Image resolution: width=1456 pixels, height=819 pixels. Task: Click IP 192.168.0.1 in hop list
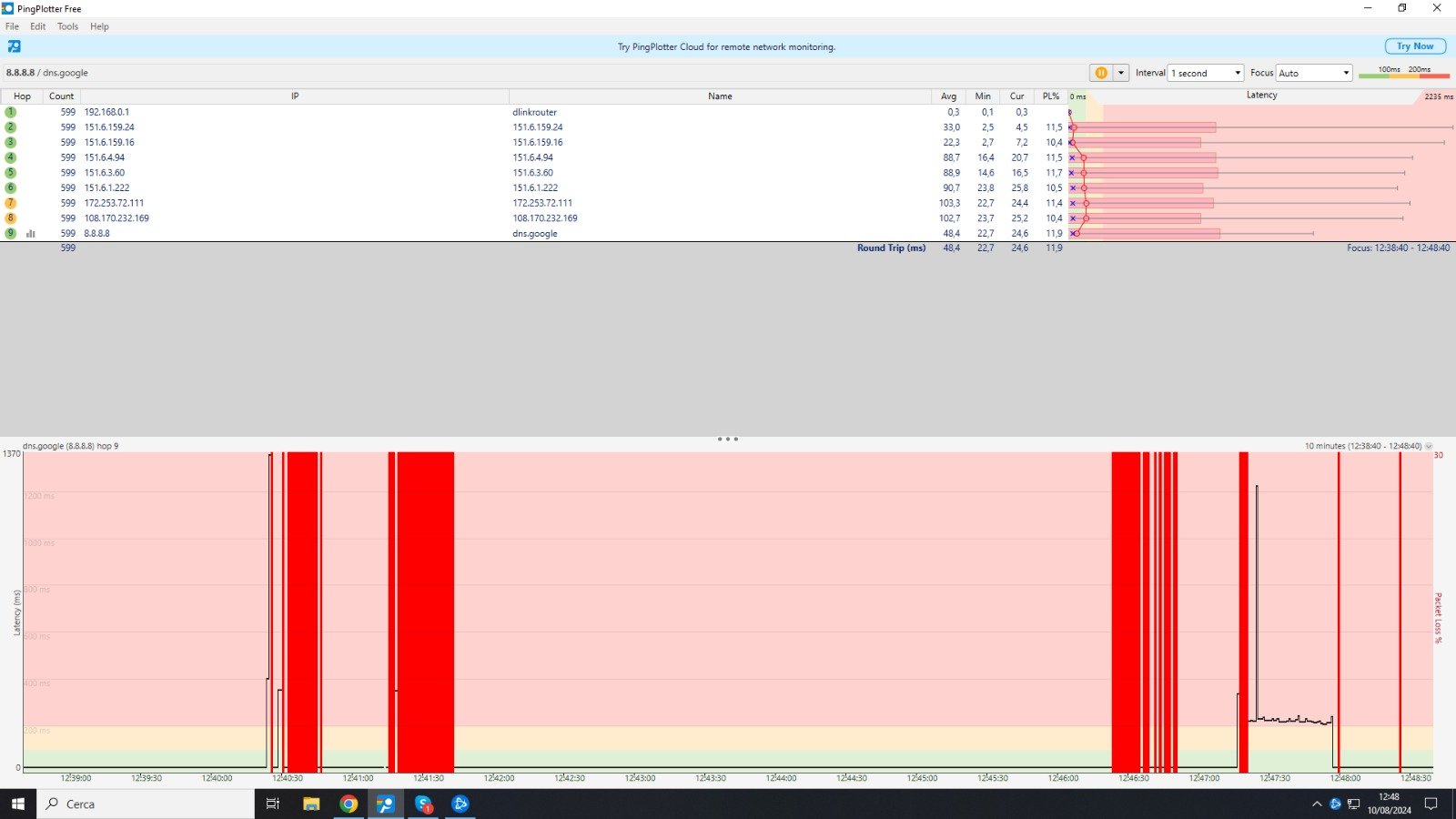point(106,112)
